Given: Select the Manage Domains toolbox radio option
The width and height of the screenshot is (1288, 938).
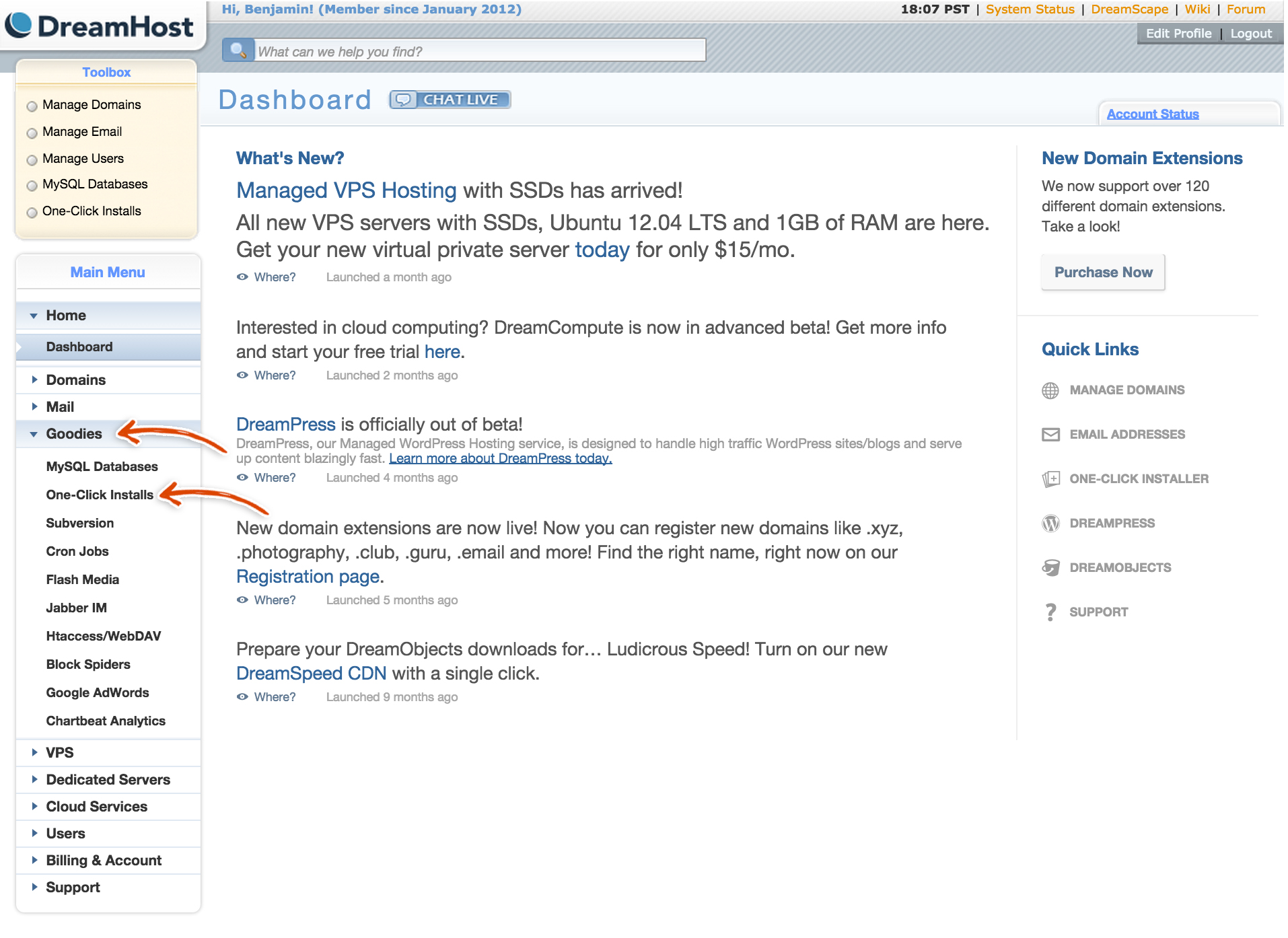Looking at the screenshot, I should tap(32, 106).
